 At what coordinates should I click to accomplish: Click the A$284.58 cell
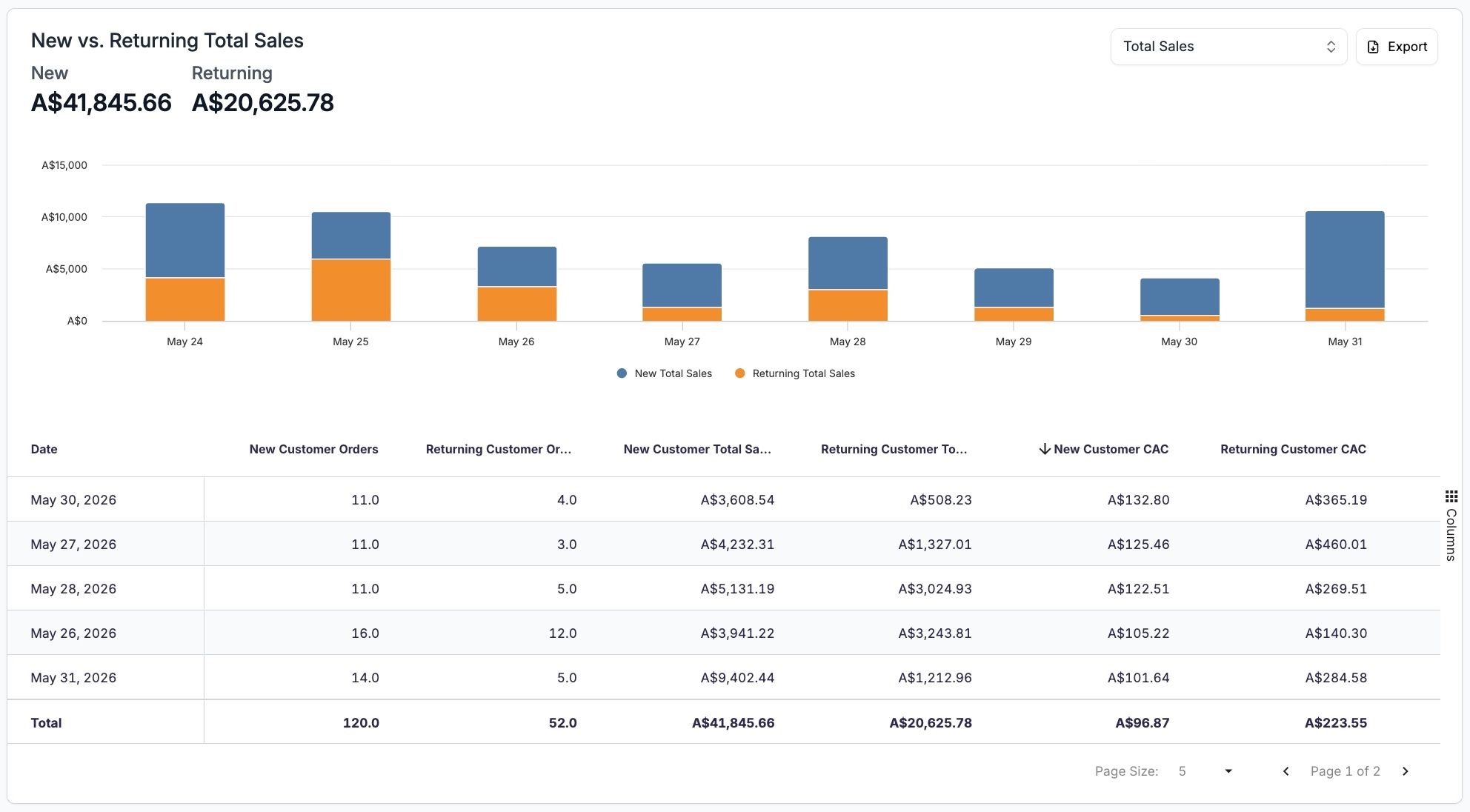coord(1336,678)
